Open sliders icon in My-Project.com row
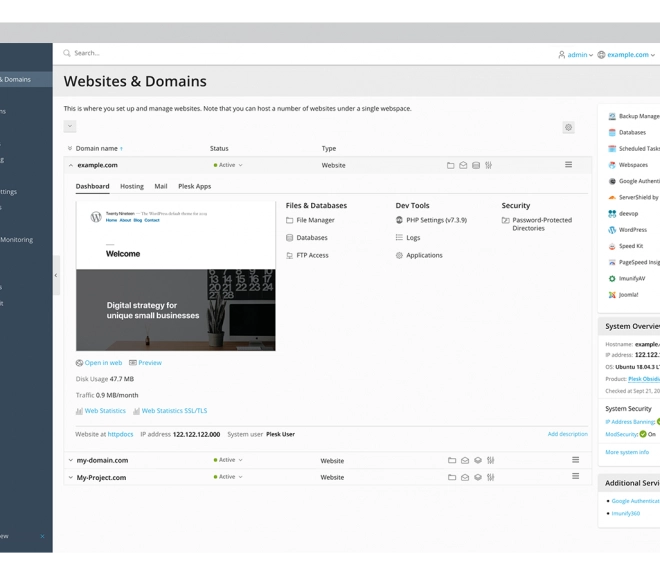 (x=490, y=477)
